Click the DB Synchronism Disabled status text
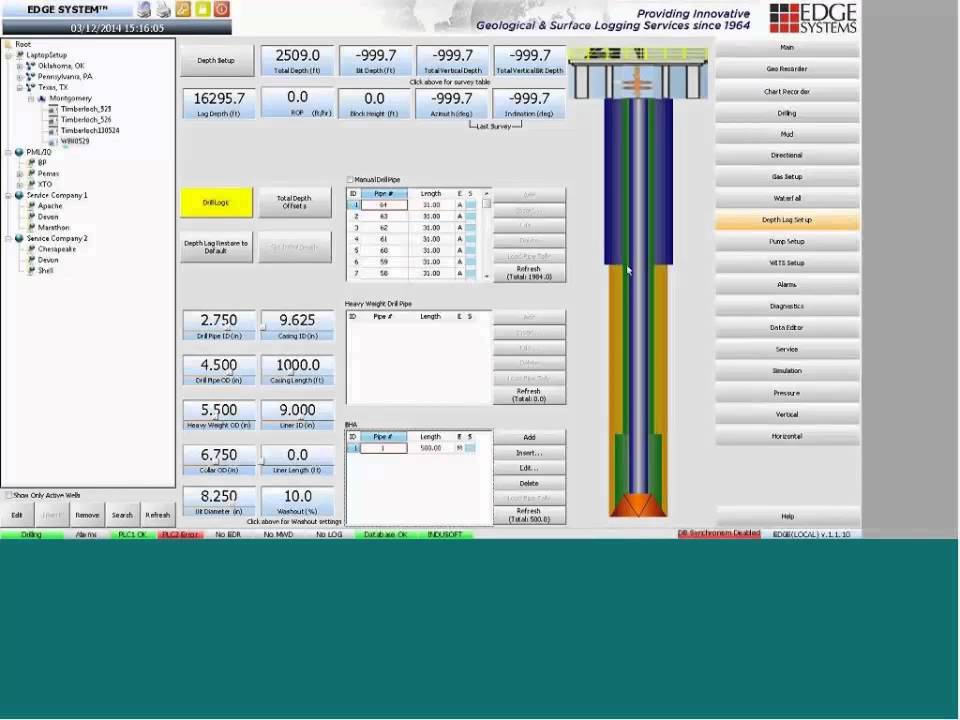The height and width of the screenshot is (720, 960). click(x=719, y=534)
